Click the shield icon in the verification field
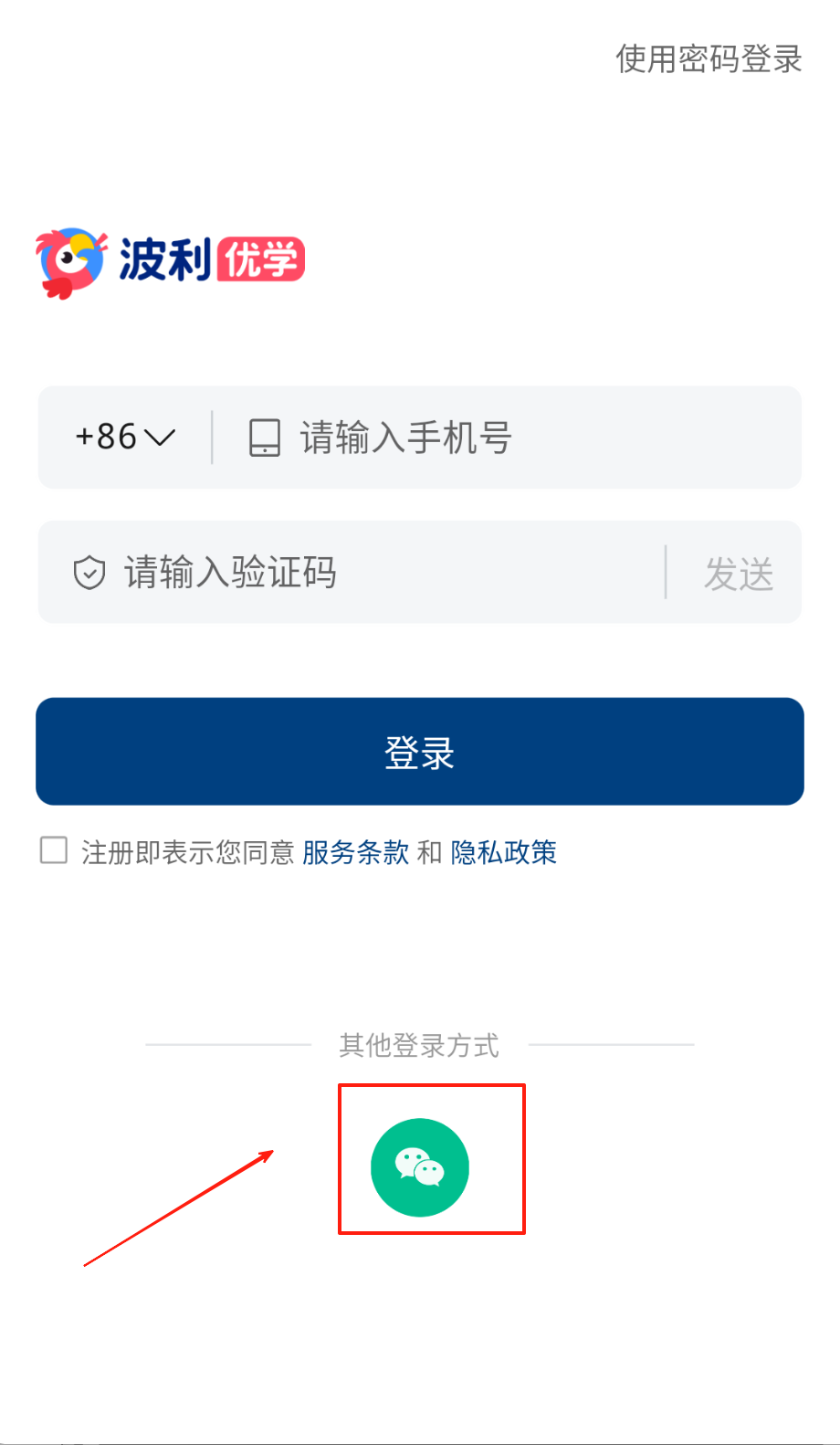The image size is (840, 1445). [x=89, y=573]
